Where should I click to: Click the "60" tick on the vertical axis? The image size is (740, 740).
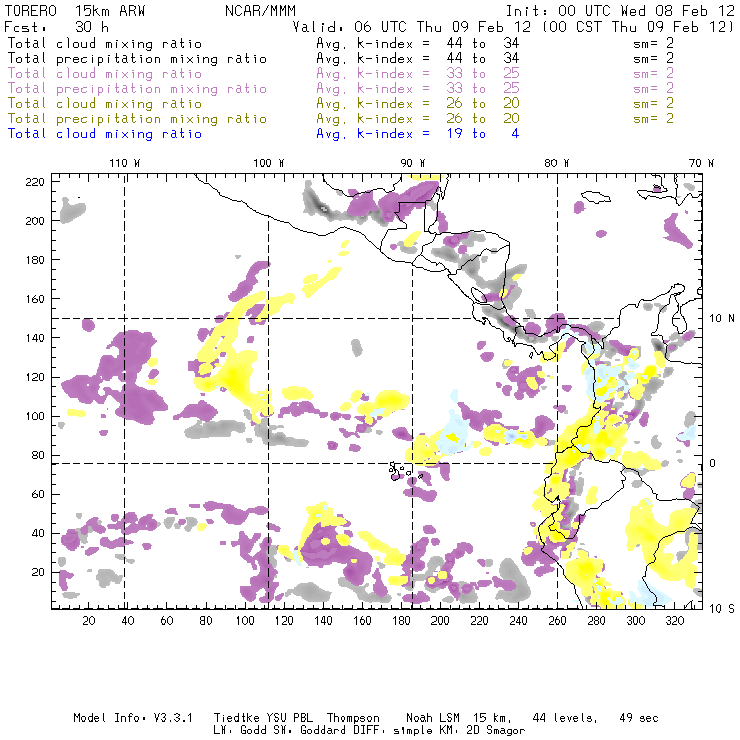[38, 495]
